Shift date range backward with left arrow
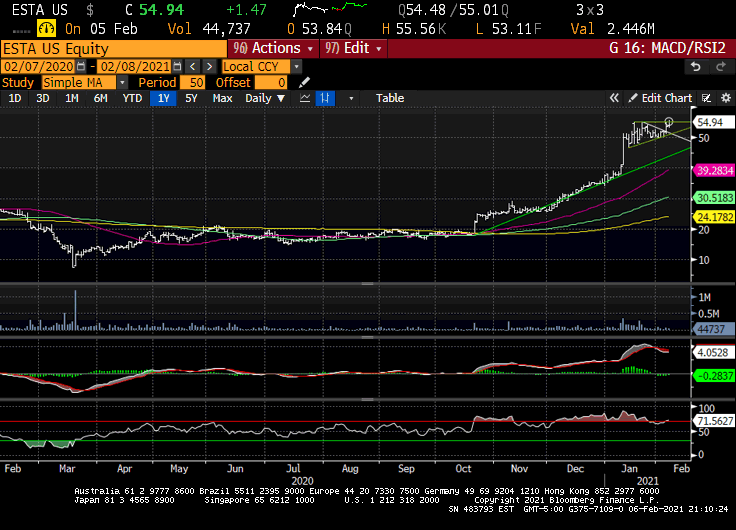The height and width of the screenshot is (530, 736). tap(192, 67)
